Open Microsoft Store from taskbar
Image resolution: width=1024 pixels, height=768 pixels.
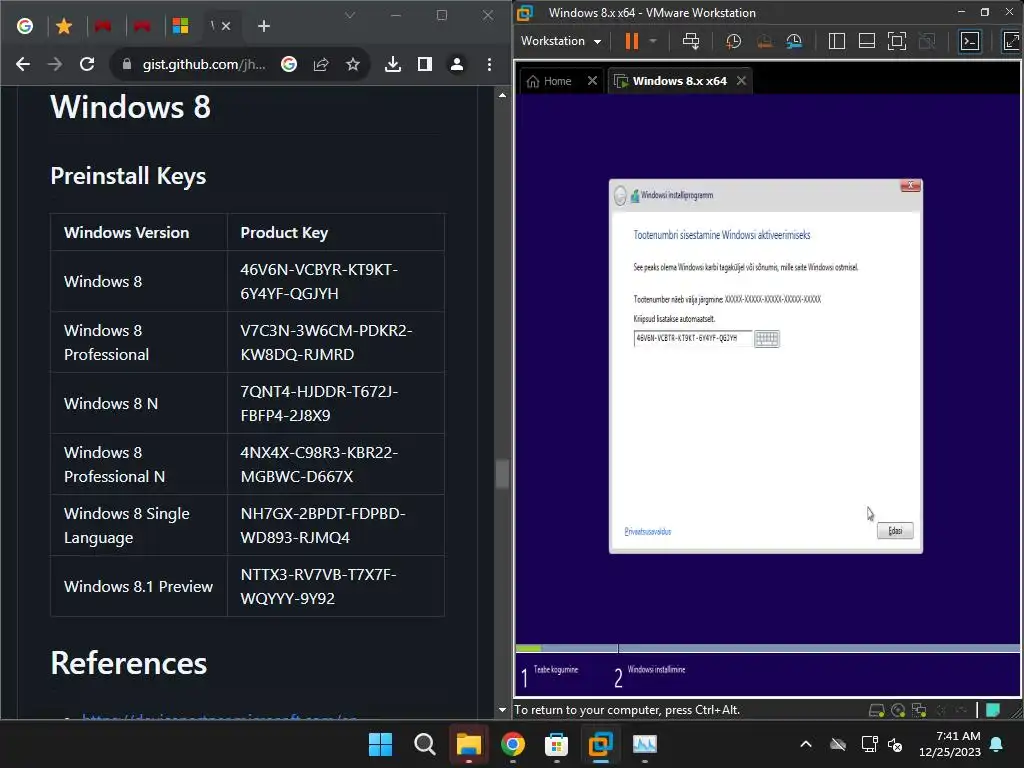[556, 744]
